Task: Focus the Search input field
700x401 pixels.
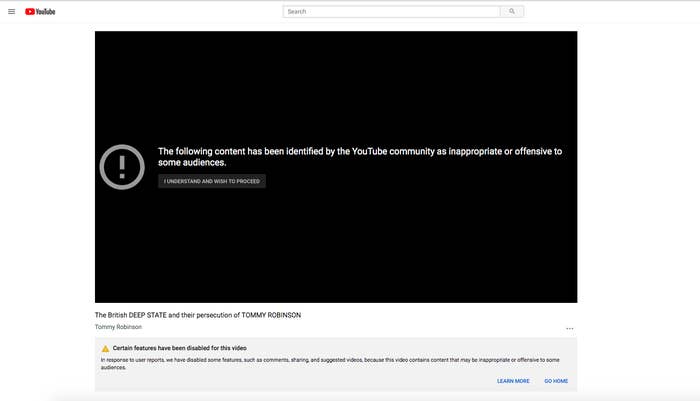Action: 392,12
